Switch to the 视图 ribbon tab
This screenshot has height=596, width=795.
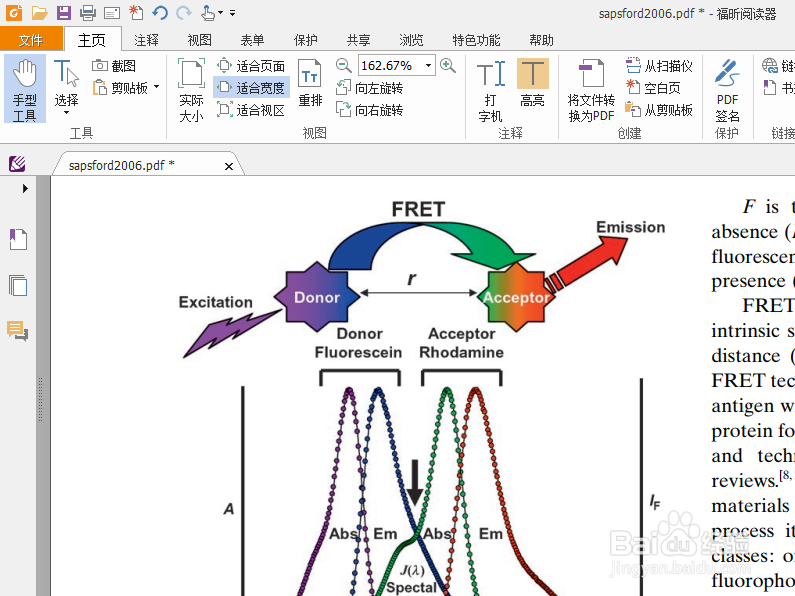click(x=199, y=40)
